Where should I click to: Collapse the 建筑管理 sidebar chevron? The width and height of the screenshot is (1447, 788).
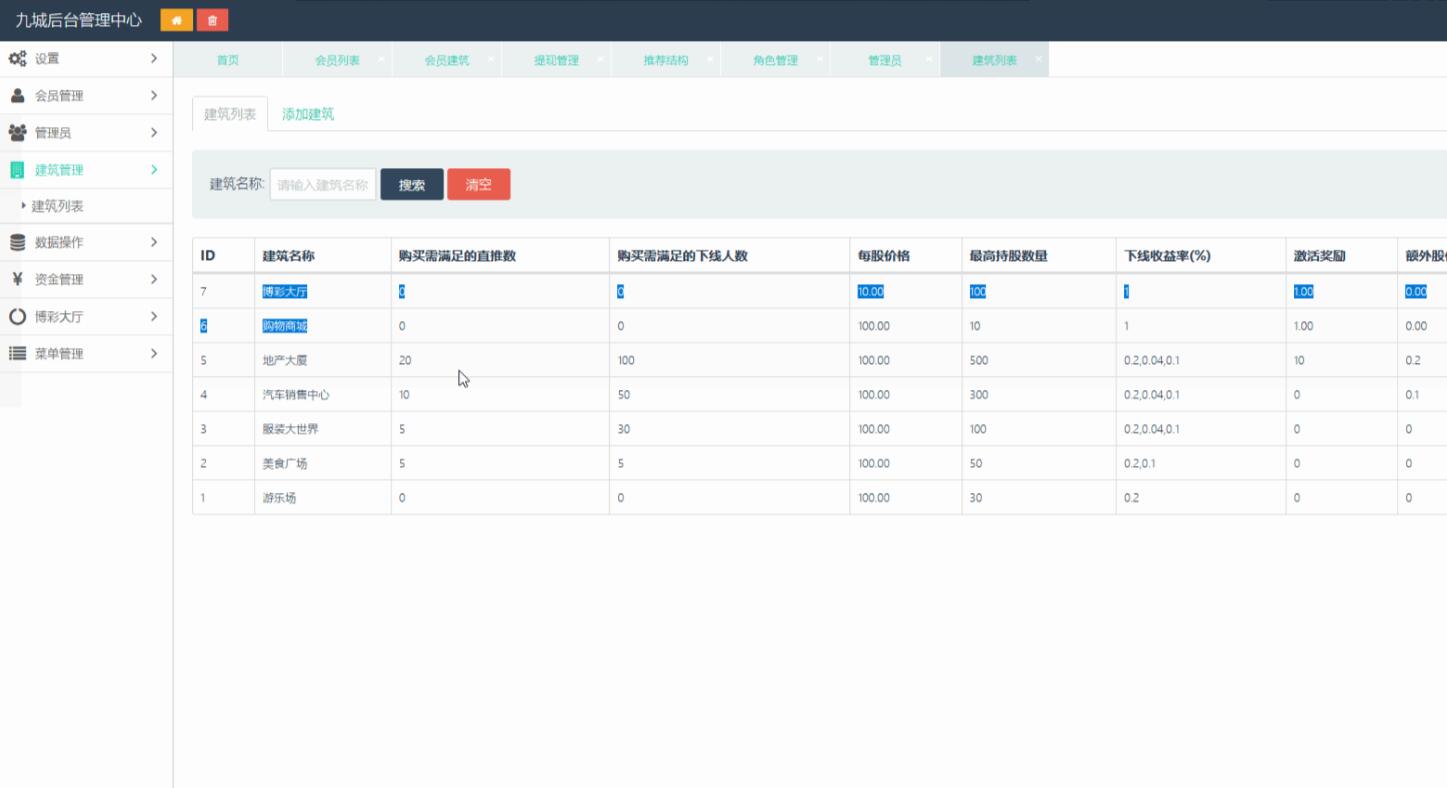pos(154,170)
